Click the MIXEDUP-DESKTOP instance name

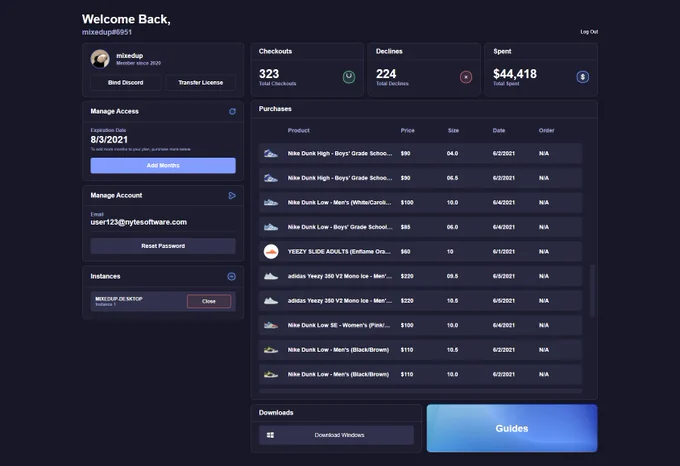click(119, 299)
